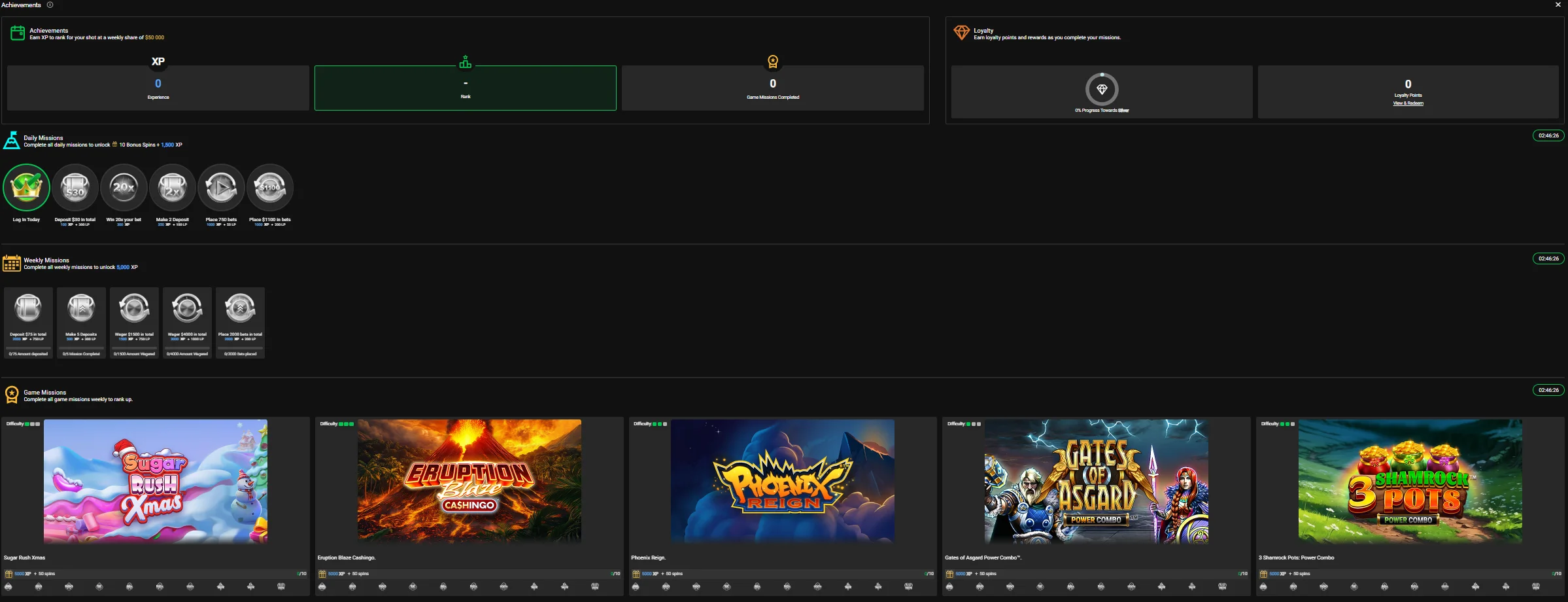The height and width of the screenshot is (602, 1568).
Task: Click the last Eruption Blaze mission badge
Action: [595, 586]
